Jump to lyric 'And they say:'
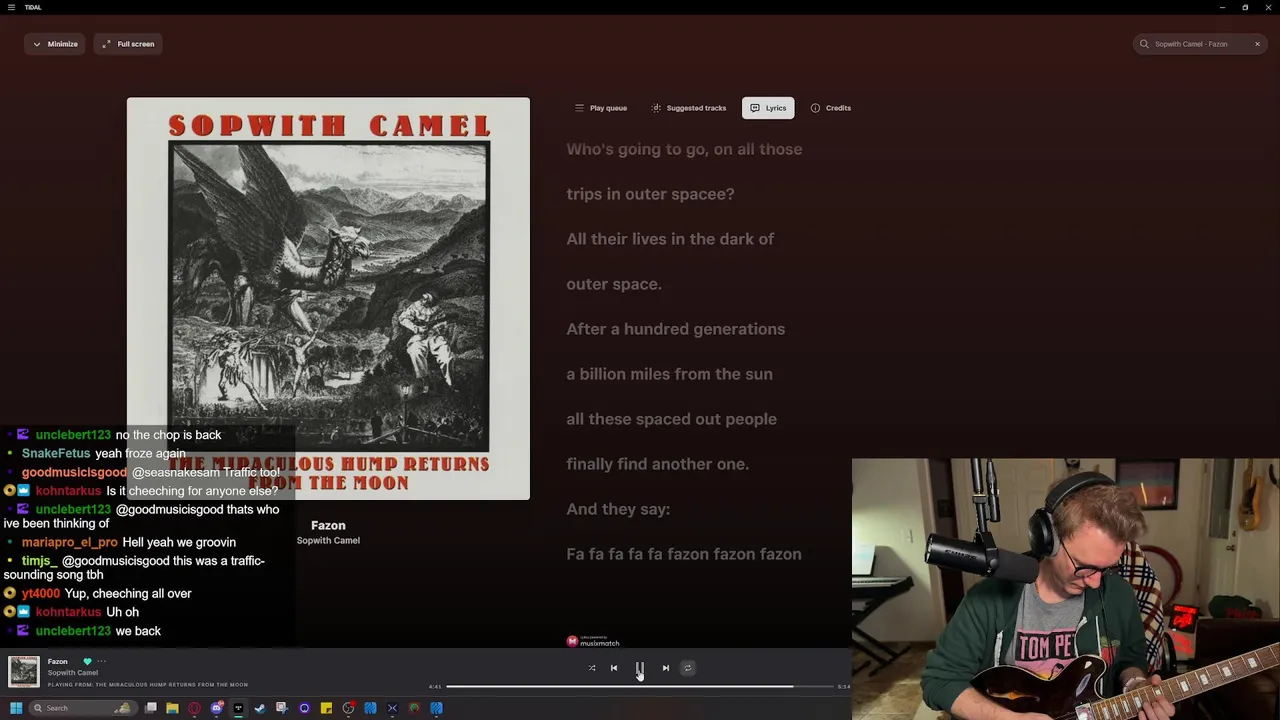Viewport: 1280px width, 720px height. click(x=618, y=509)
